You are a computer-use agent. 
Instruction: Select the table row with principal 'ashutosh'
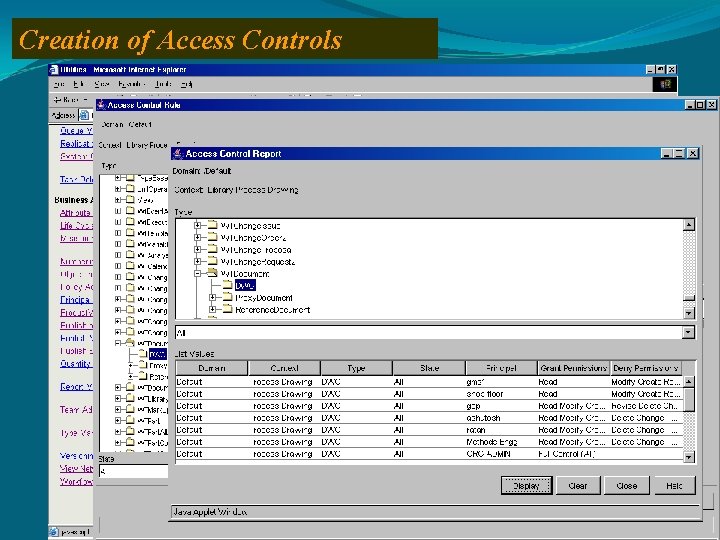(x=429, y=418)
